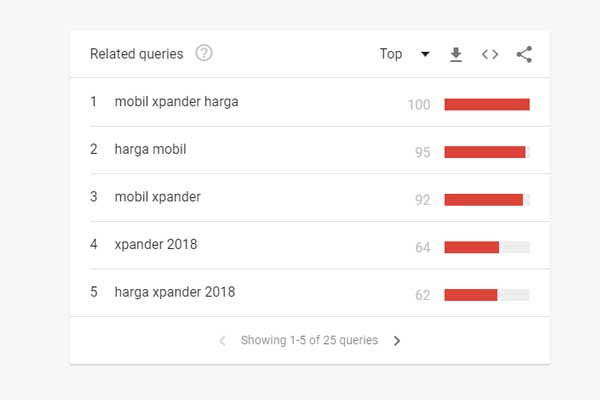Image resolution: width=600 pixels, height=400 pixels.
Task: Click the help question mark icon
Action: tap(204, 53)
